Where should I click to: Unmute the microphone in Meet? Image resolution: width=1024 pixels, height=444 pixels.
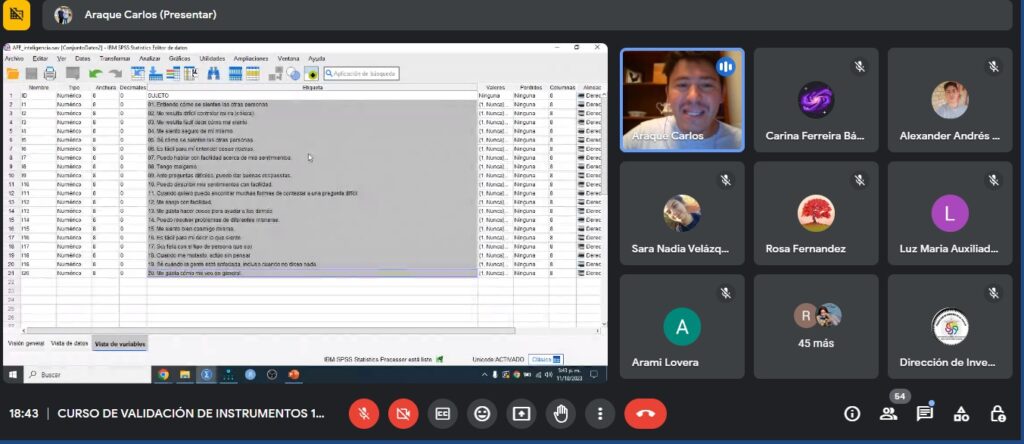[364, 413]
